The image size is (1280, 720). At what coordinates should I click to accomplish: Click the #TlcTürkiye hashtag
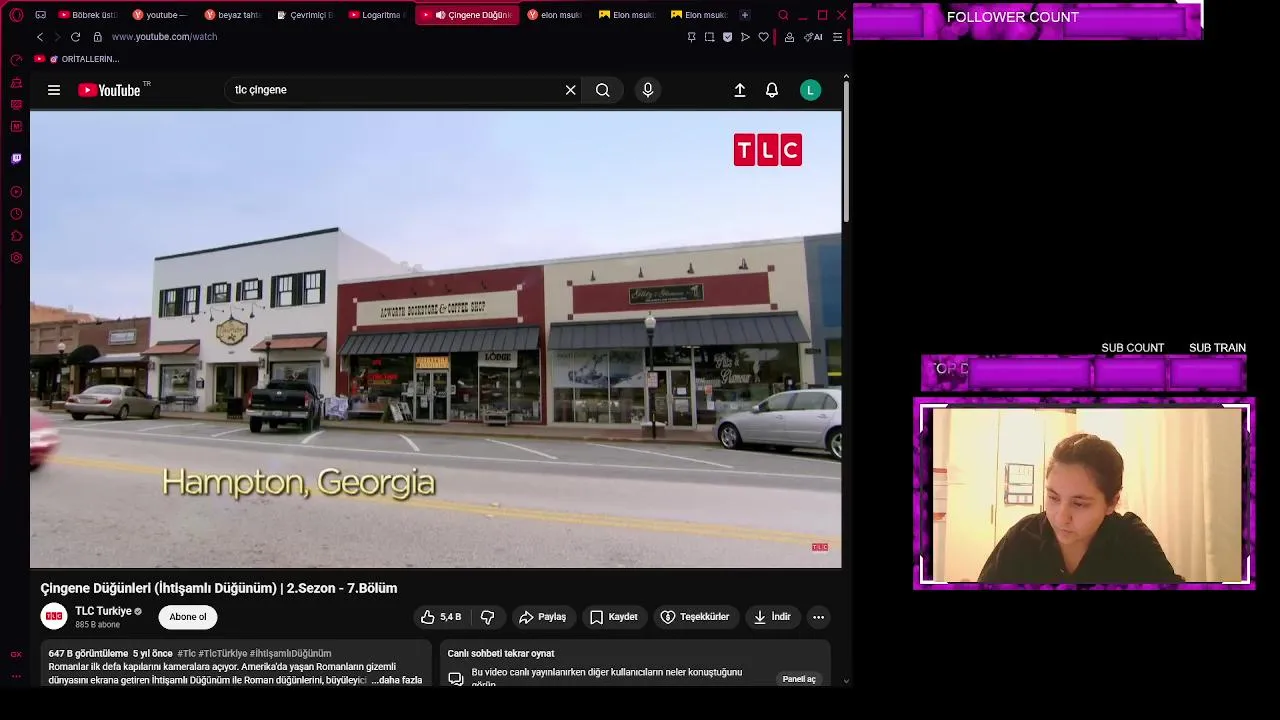pyautogui.click(x=222, y=653)
